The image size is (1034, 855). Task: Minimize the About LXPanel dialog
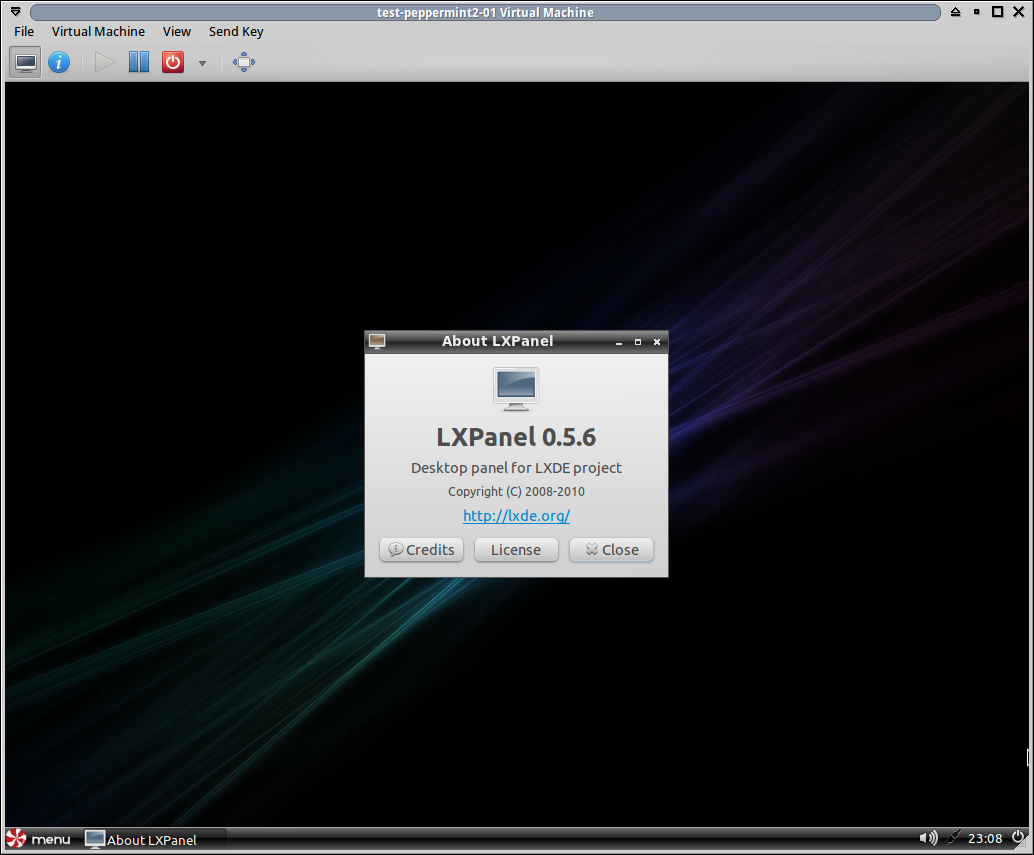tap(619, 342)
